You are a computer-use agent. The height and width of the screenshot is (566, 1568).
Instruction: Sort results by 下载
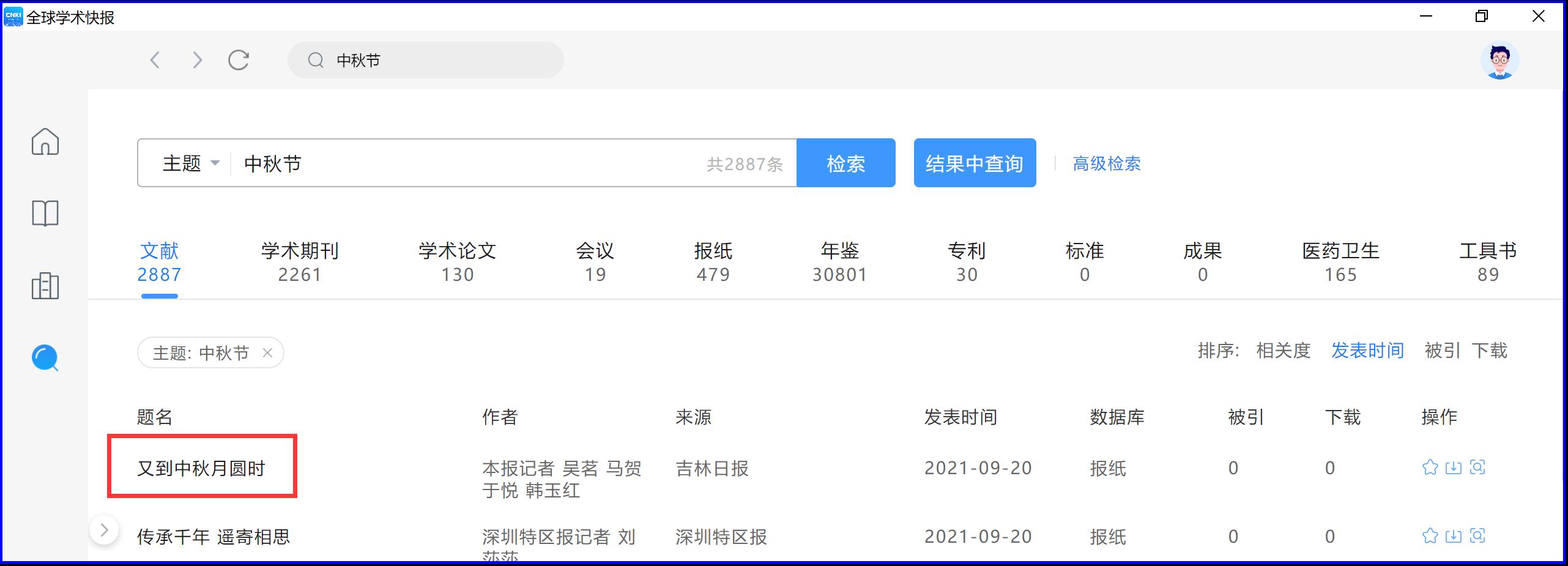click(x=1490, y=351)
